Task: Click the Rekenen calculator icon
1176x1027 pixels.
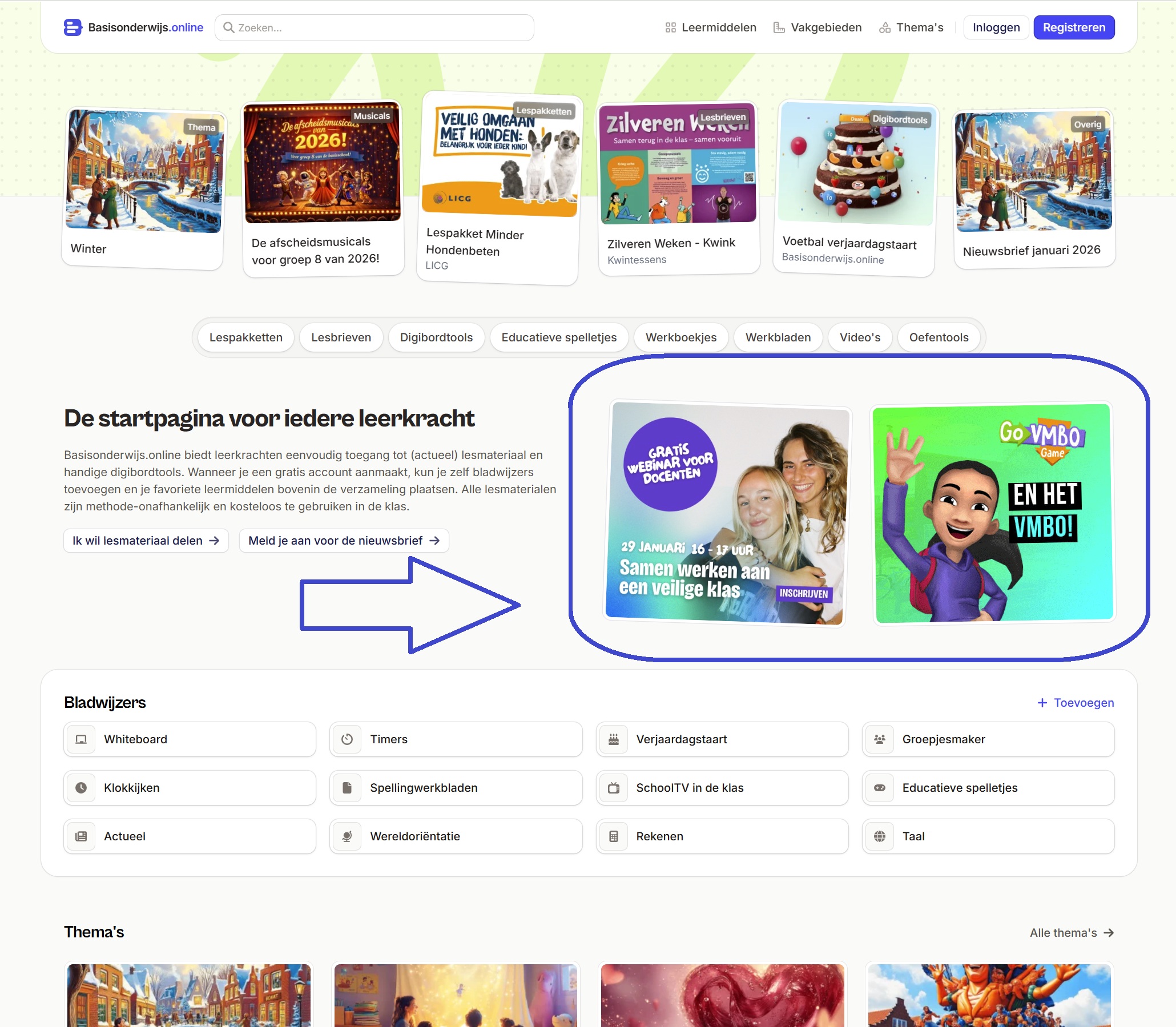Action: [x=613, y=837]
